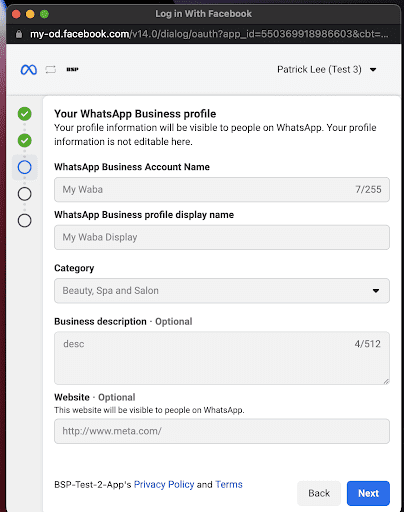
Task: Click the Meta infinity logo
Action: (29, 70)
